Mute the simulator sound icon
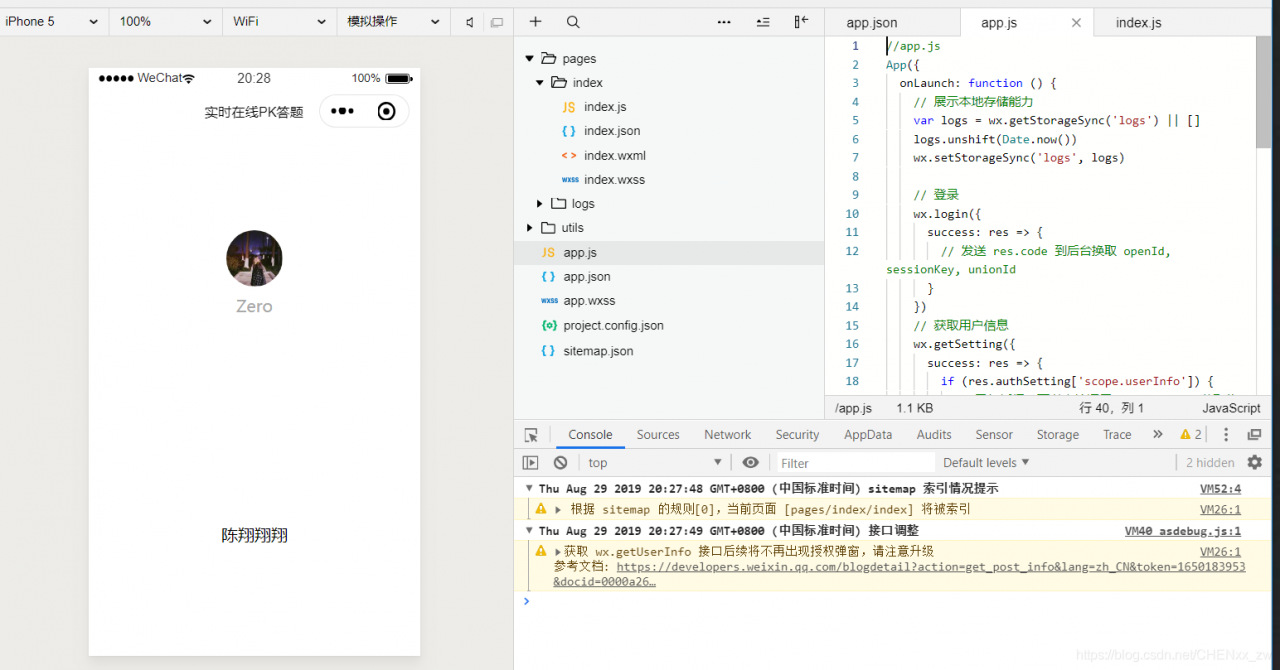Viewport: 1280px width, 670px height. tap(469, 22)
